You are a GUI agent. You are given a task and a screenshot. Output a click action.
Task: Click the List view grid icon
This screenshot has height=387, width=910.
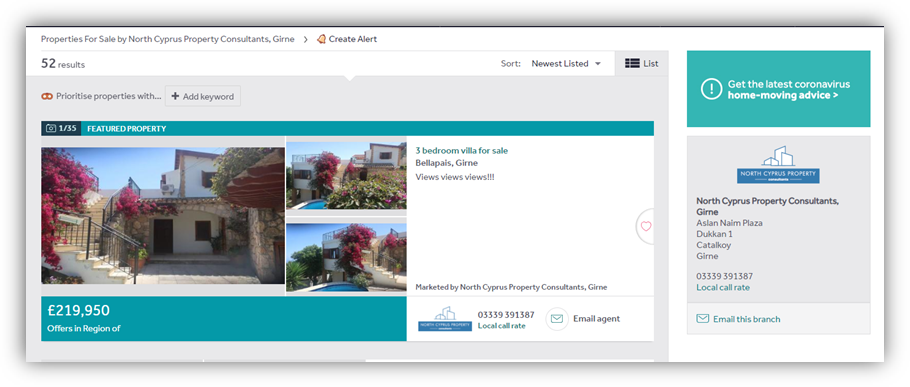point(632,64)
